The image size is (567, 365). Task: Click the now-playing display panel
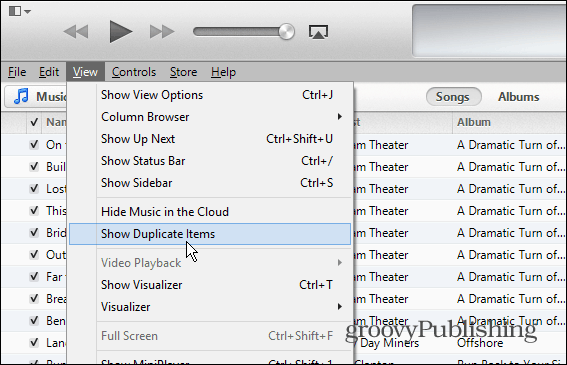(x=489, y=31)
